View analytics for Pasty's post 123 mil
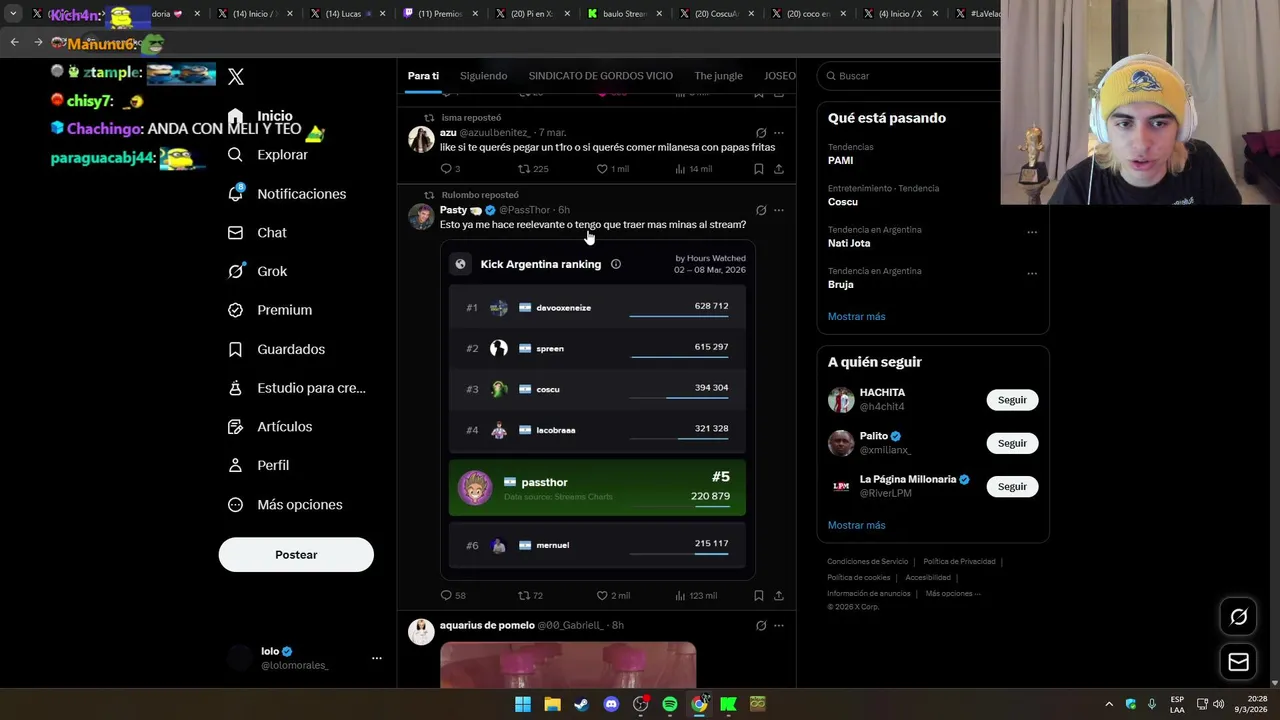 click(x=696, y=596)
